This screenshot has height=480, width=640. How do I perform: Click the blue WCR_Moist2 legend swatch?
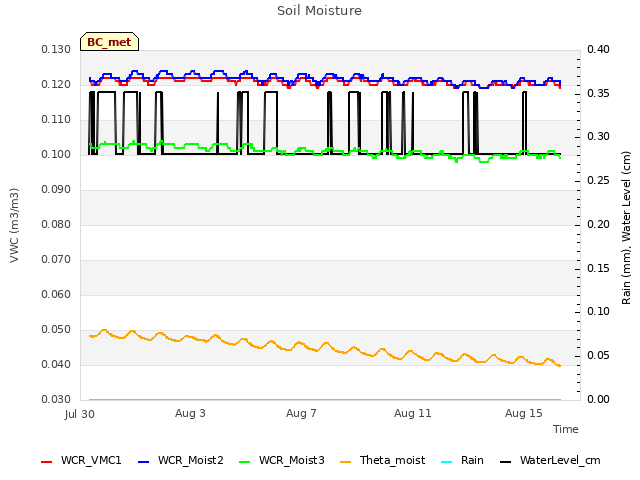[144, 462]
